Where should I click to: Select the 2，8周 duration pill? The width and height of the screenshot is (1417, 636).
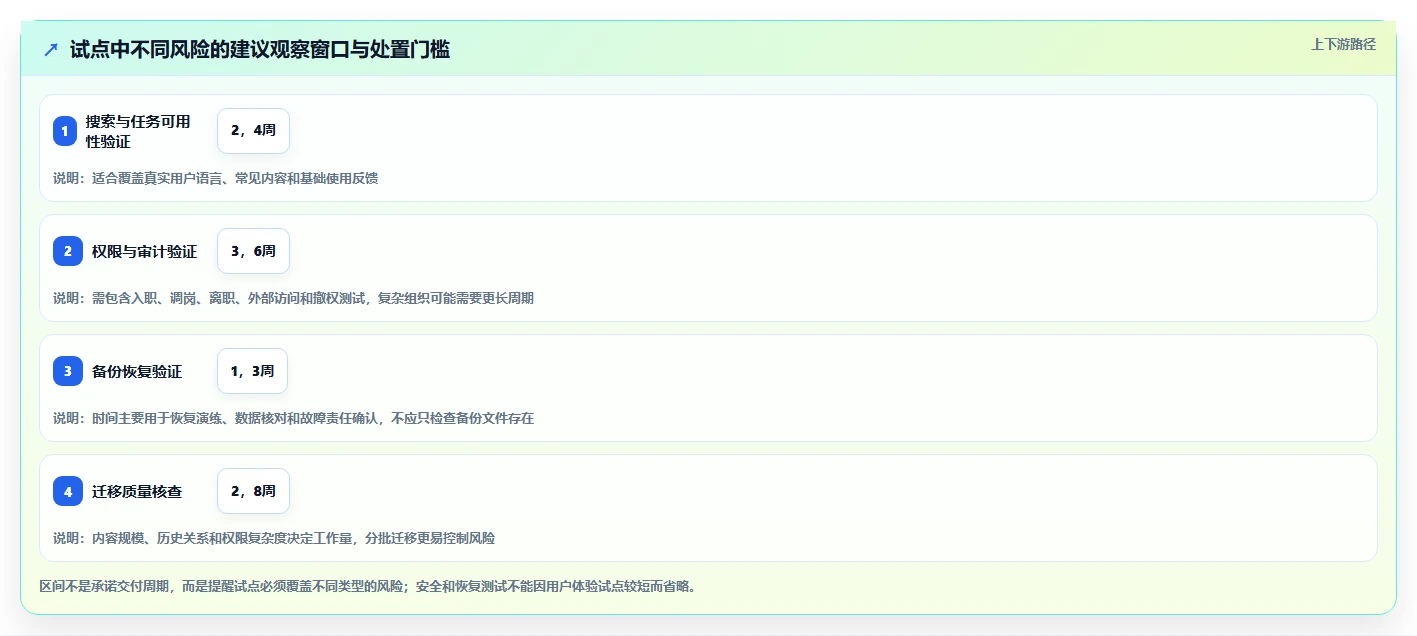(x=253, y=491)
